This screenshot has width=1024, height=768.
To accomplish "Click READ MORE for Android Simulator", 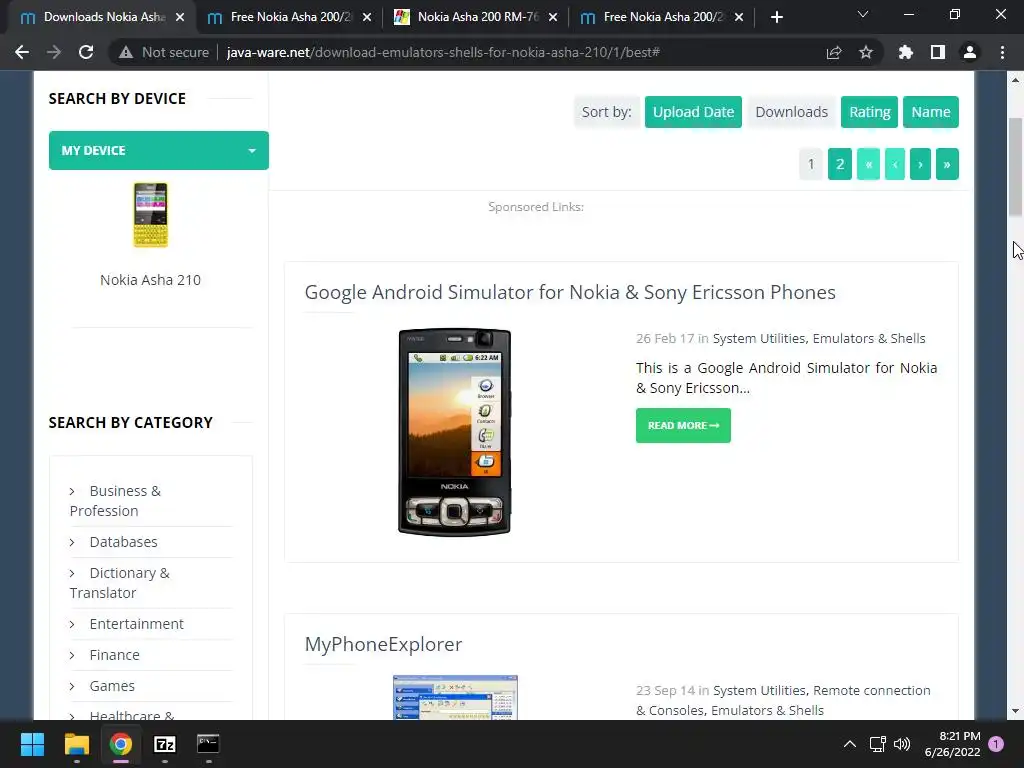I will tap(683, 425).
